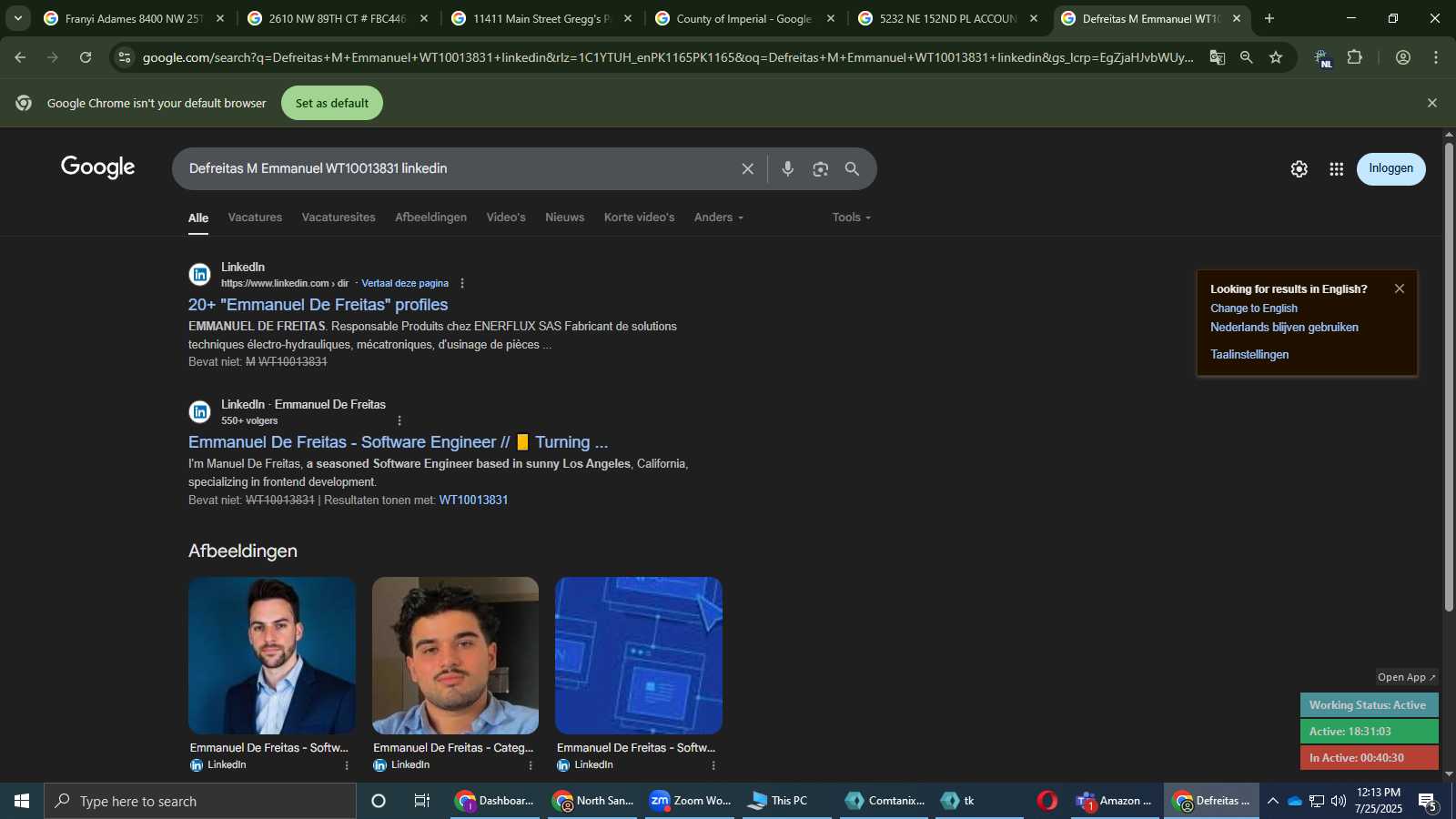The width and height of the screenshot is (1456, 819).
Task: Open 20+ Emmanuel De Freitas profiles link
Action: coord(318,305)
